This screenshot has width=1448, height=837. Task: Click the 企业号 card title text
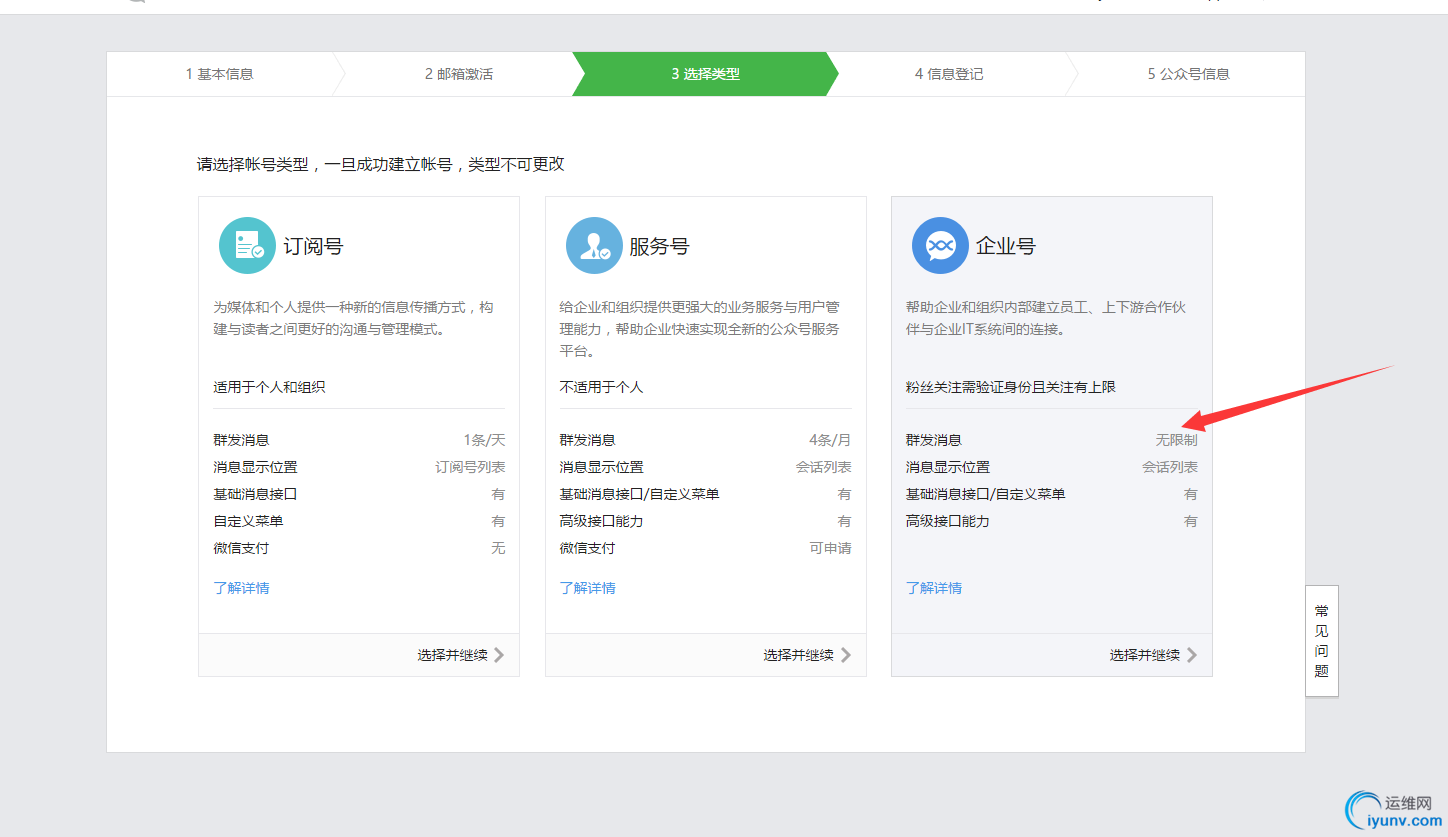tap(1005, 246)
